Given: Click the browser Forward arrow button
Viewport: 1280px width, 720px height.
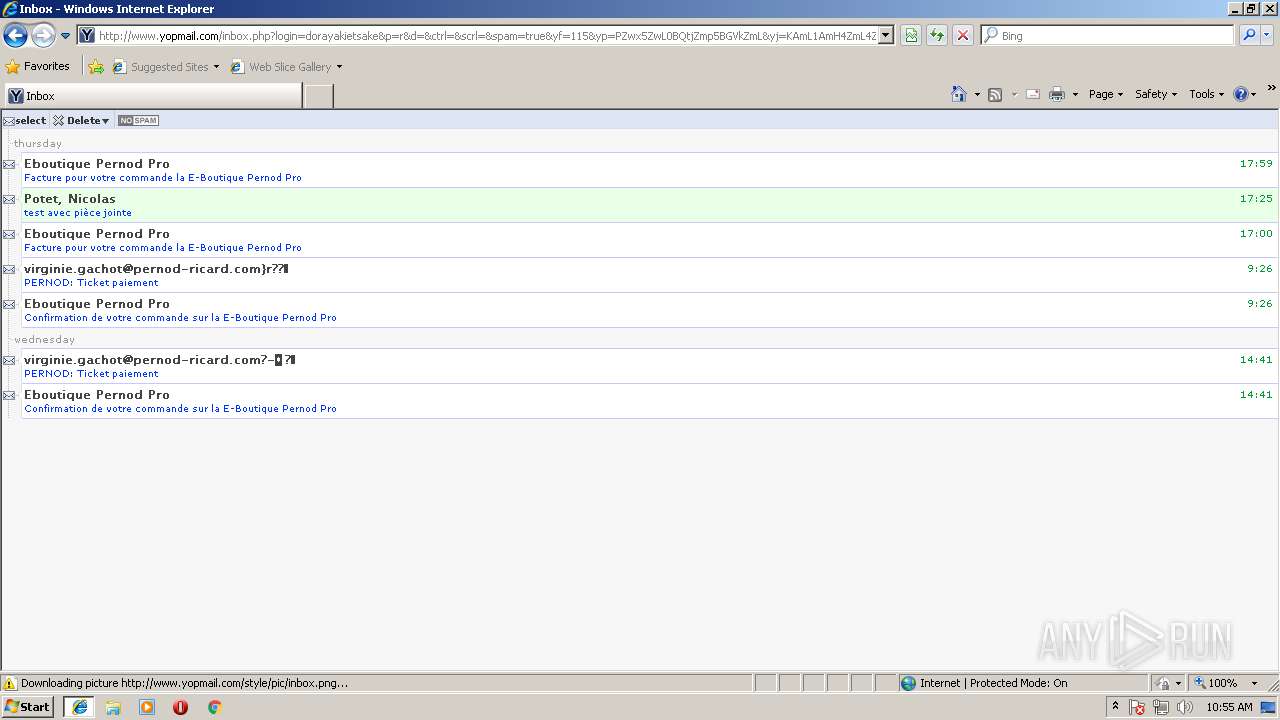Looking at the screenshot, I should click(42, 36).
